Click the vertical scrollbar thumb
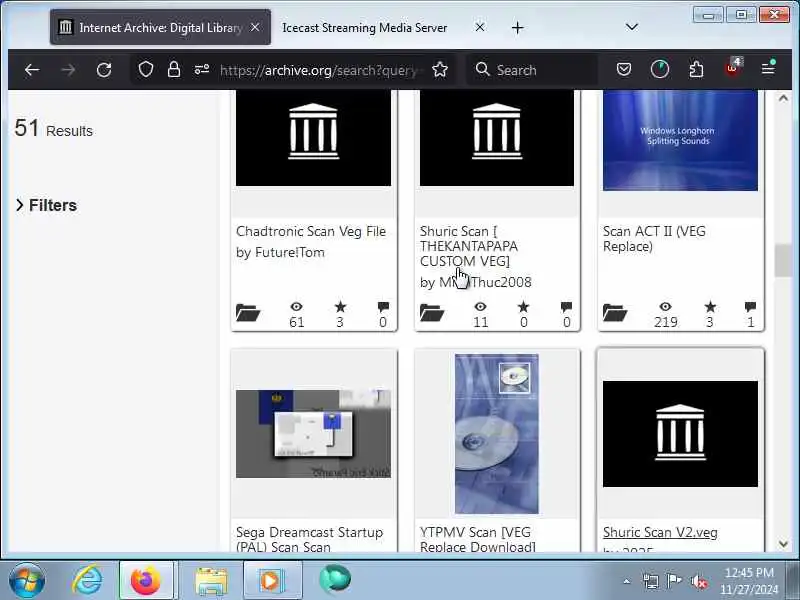Image resolution: width=800 pixels, height=600 pixels. [x=783, y=261]
